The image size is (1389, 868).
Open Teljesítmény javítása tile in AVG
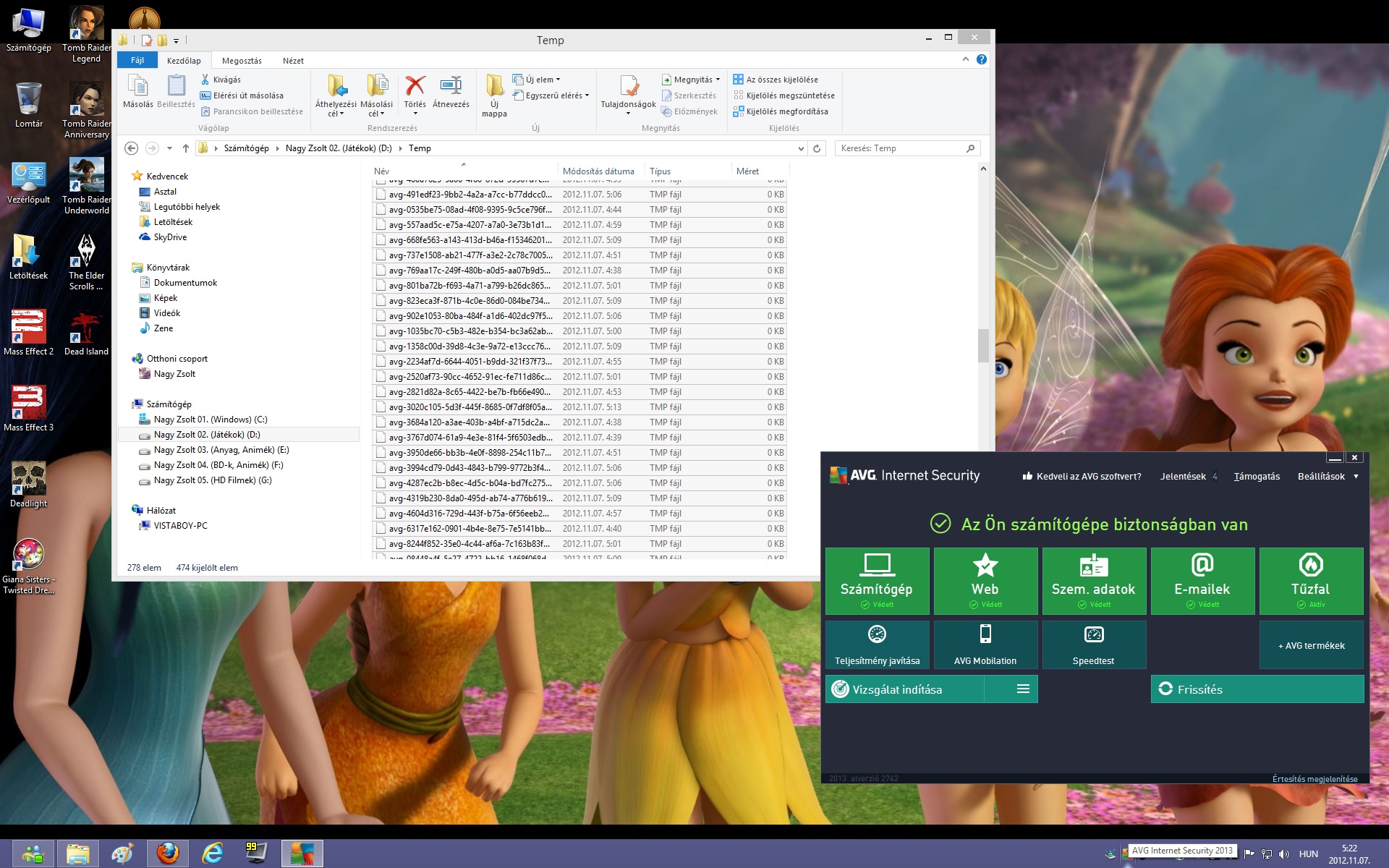877,644
